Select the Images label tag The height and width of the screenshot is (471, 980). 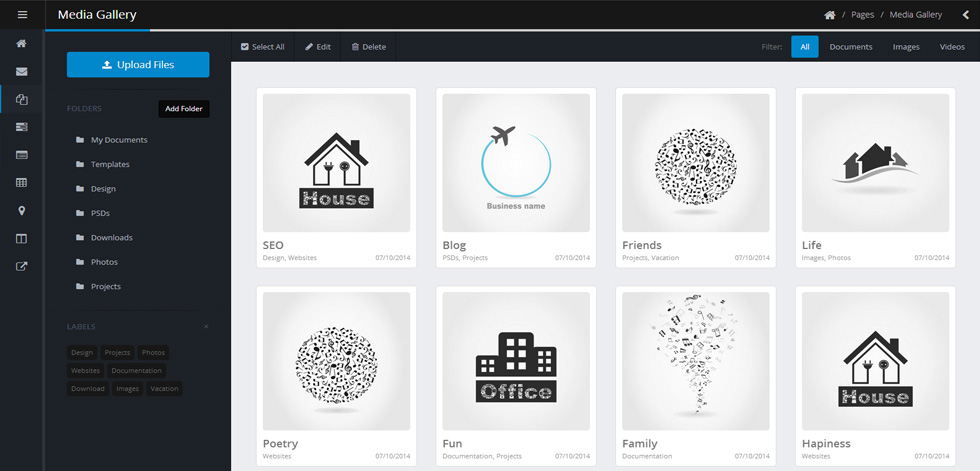click(128, 389)
